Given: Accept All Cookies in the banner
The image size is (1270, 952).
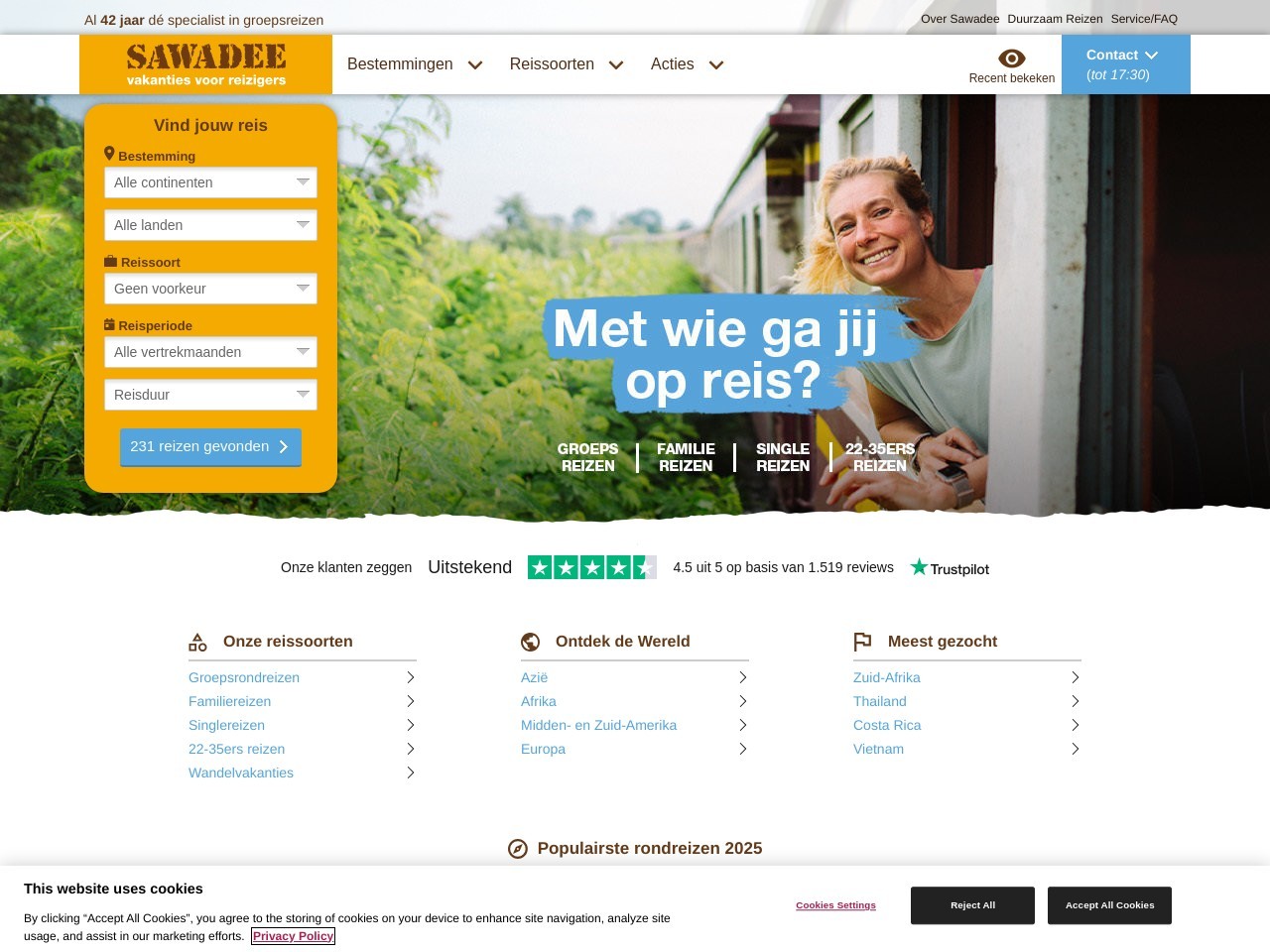Looking at the screenshot, I should [1109, 905].
